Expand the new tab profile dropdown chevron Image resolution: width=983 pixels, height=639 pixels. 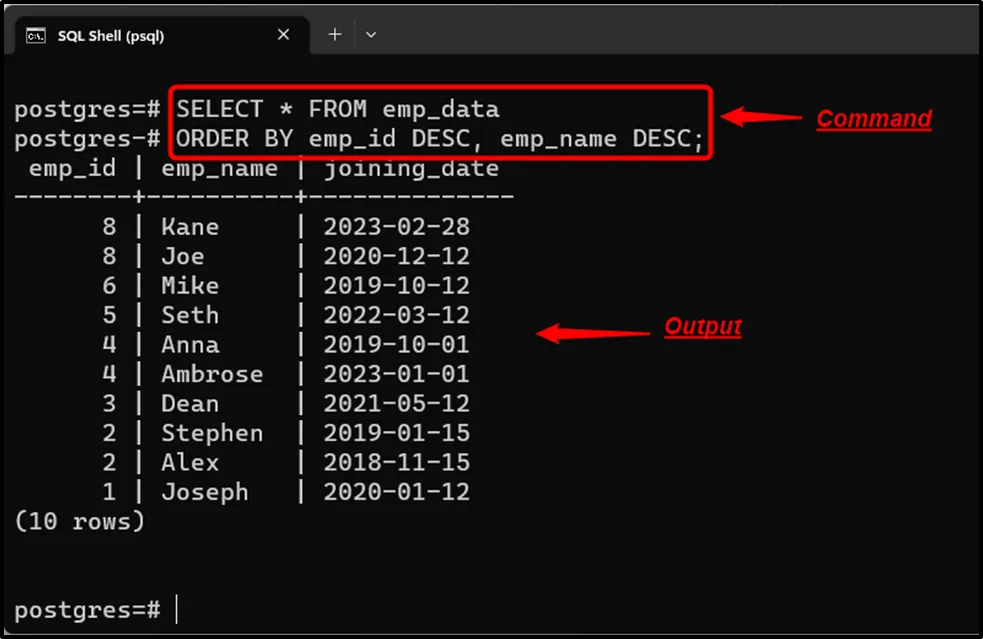[371, 35]
